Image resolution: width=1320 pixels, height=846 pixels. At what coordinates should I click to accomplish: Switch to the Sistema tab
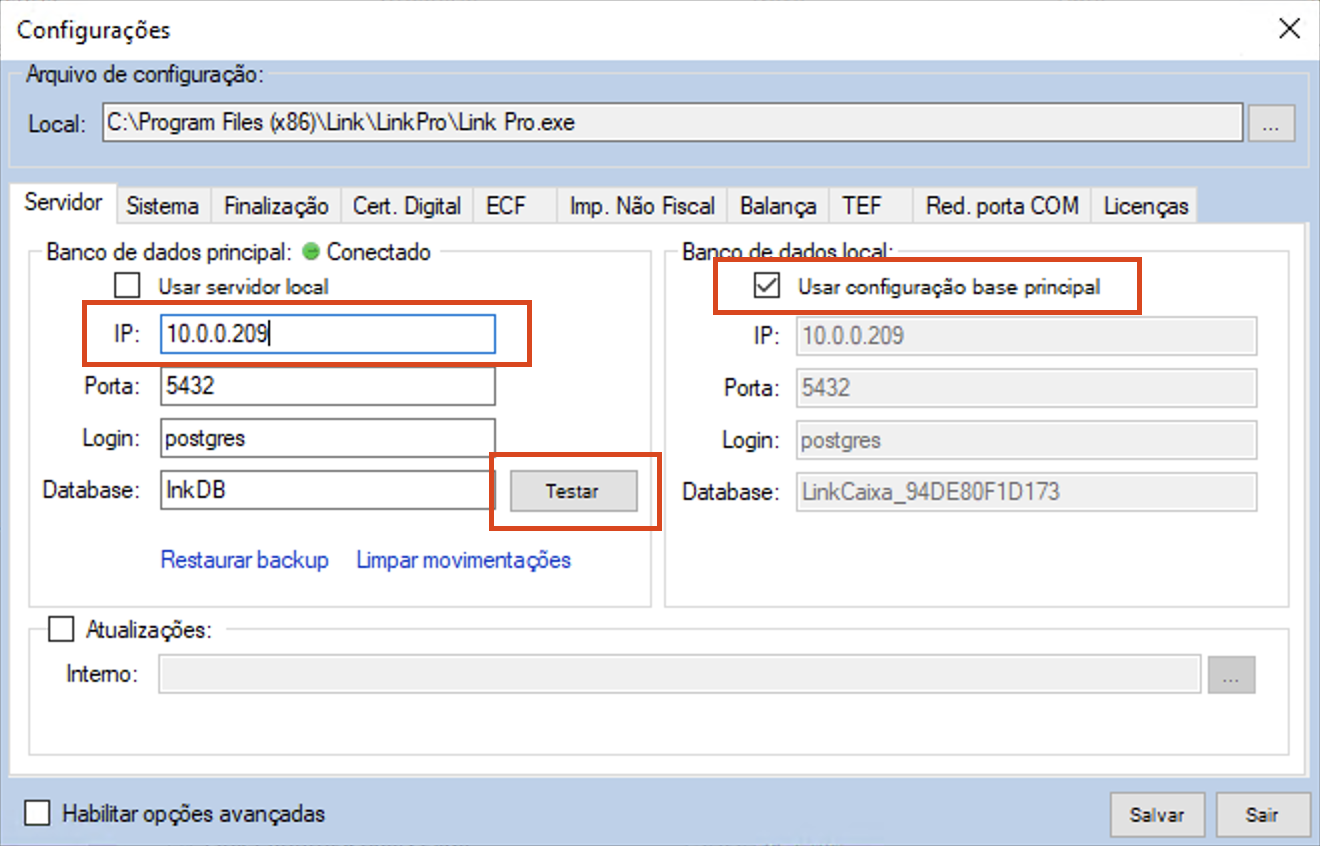[x=162, y=206]
